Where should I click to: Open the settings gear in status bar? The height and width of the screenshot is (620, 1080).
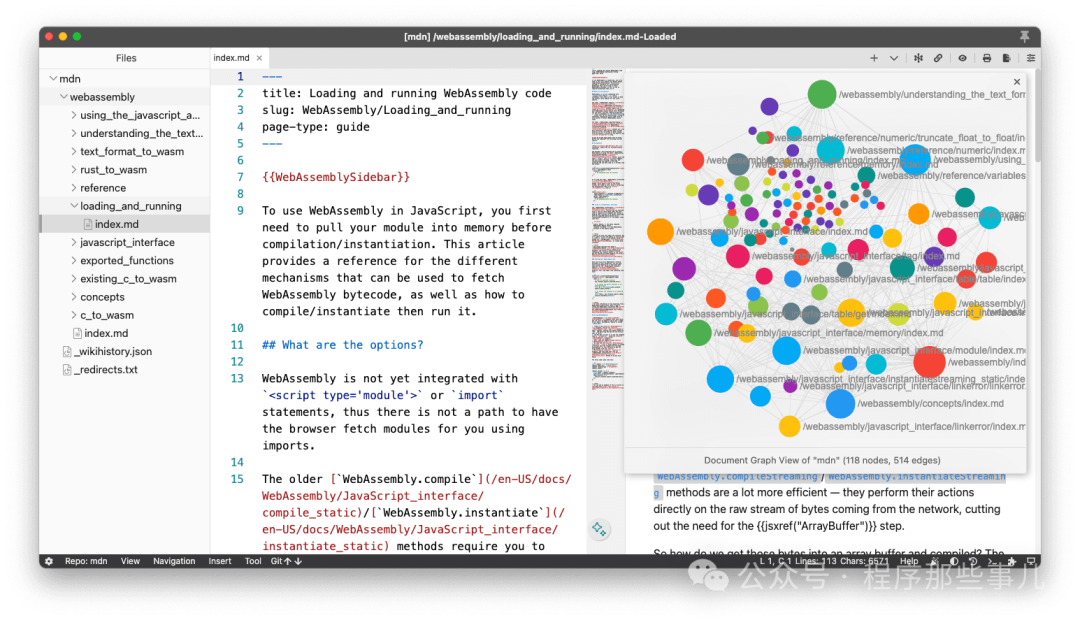click(x=49, y=561)
